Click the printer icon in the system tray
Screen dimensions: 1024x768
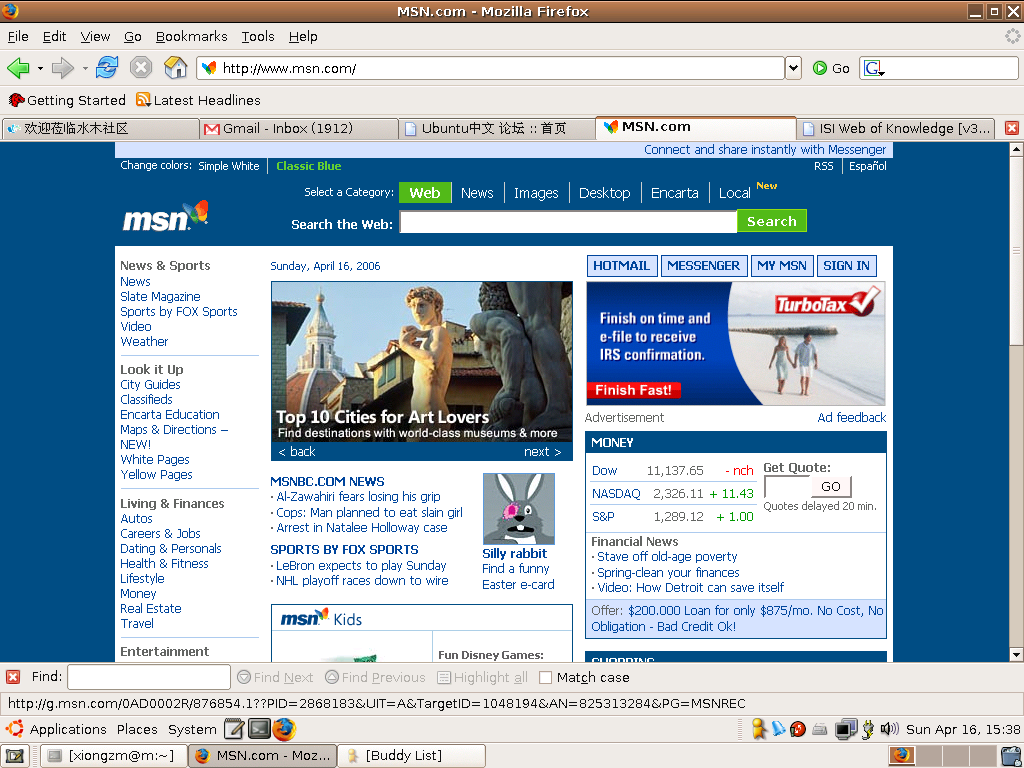coord(820,729)
